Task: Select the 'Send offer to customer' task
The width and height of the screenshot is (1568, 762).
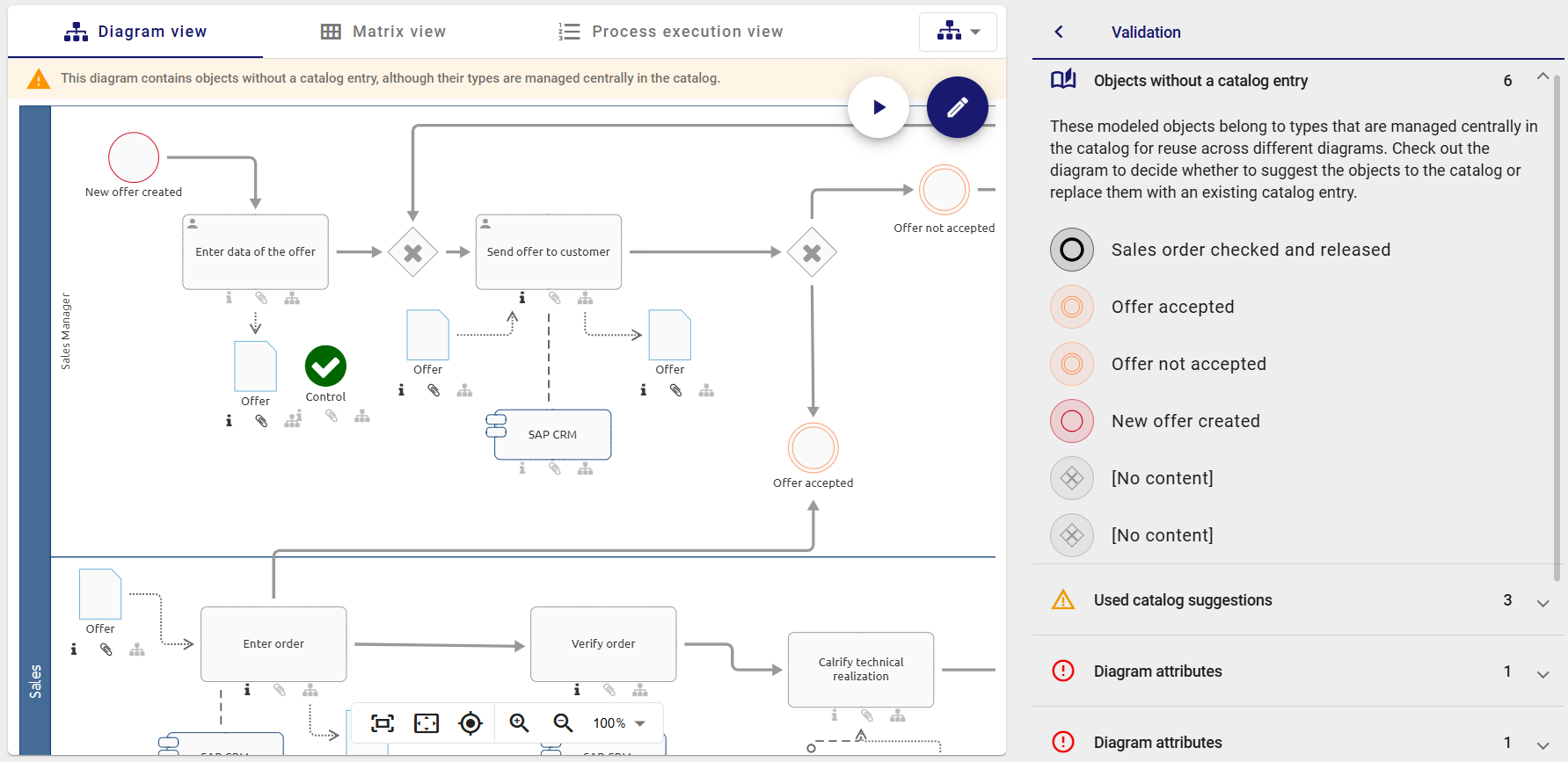Action: pos(549,251)
